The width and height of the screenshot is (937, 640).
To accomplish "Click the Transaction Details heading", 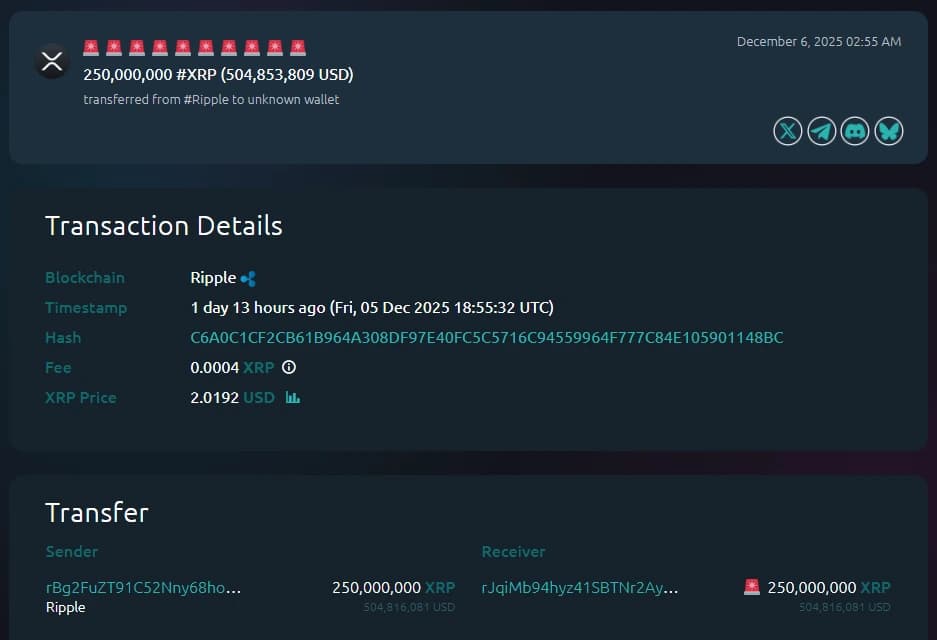I will pyautogui.click(x=163, y=226).
